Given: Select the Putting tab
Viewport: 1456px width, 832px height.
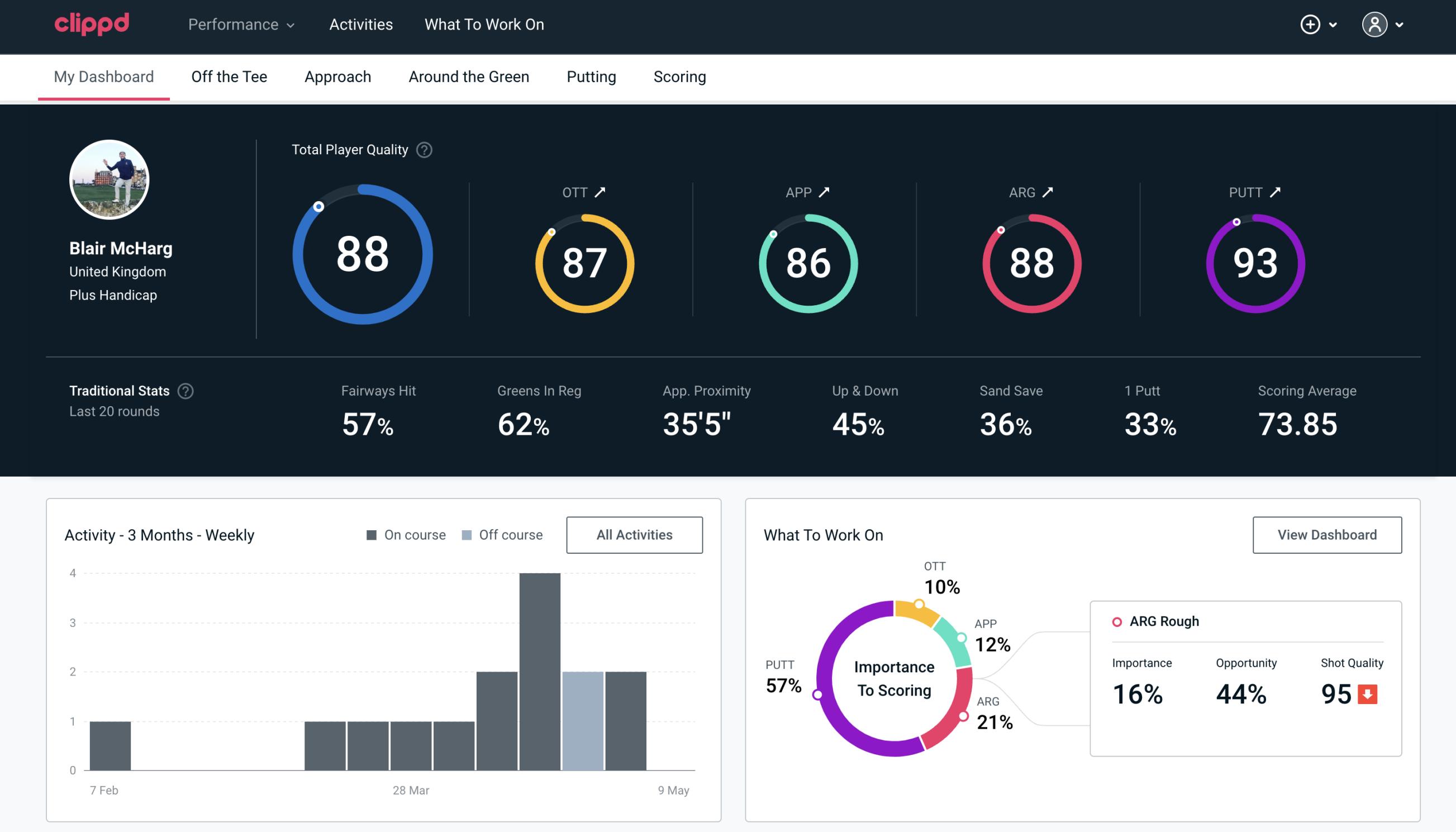Looking at the screenshot, I should pos(590,76).
